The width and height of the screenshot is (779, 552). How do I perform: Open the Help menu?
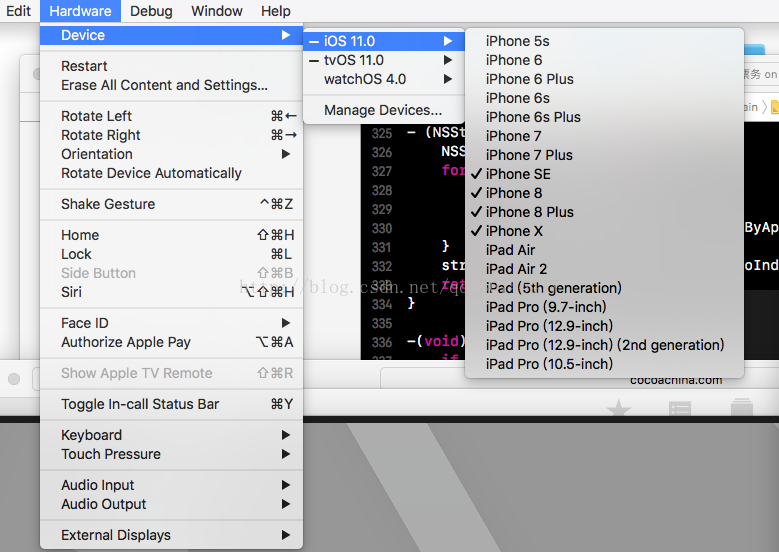[x=276, y=11]
